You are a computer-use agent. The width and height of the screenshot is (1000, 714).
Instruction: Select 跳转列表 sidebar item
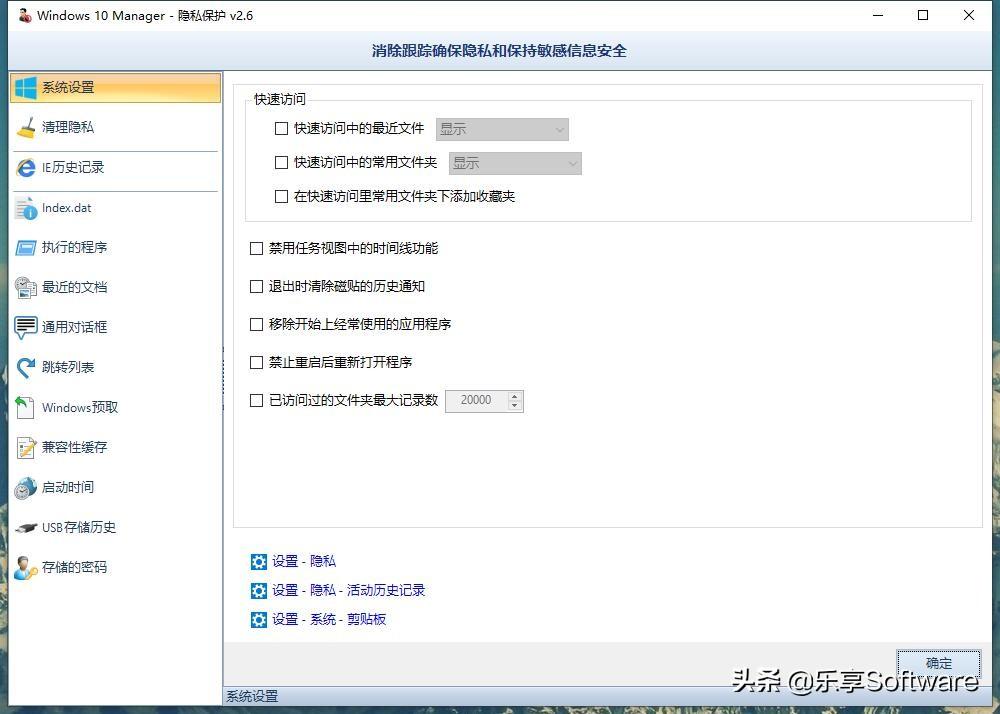(x=115, y=367)
